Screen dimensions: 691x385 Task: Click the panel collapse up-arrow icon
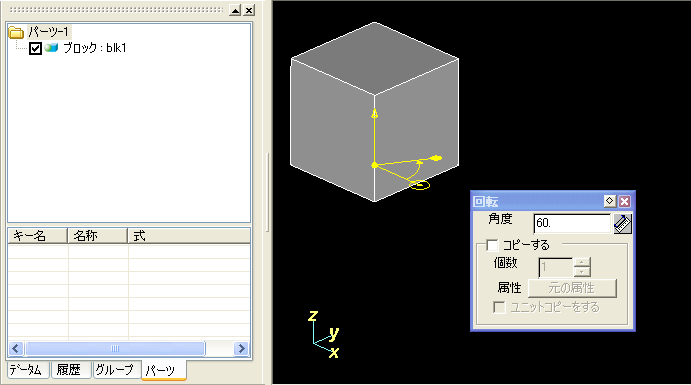point(235,10)
